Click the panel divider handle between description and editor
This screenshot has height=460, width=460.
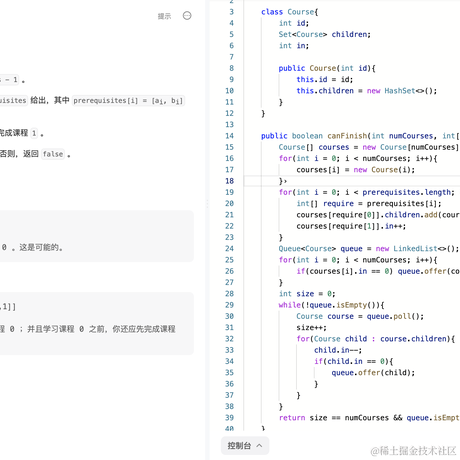(x=207, y=203)
